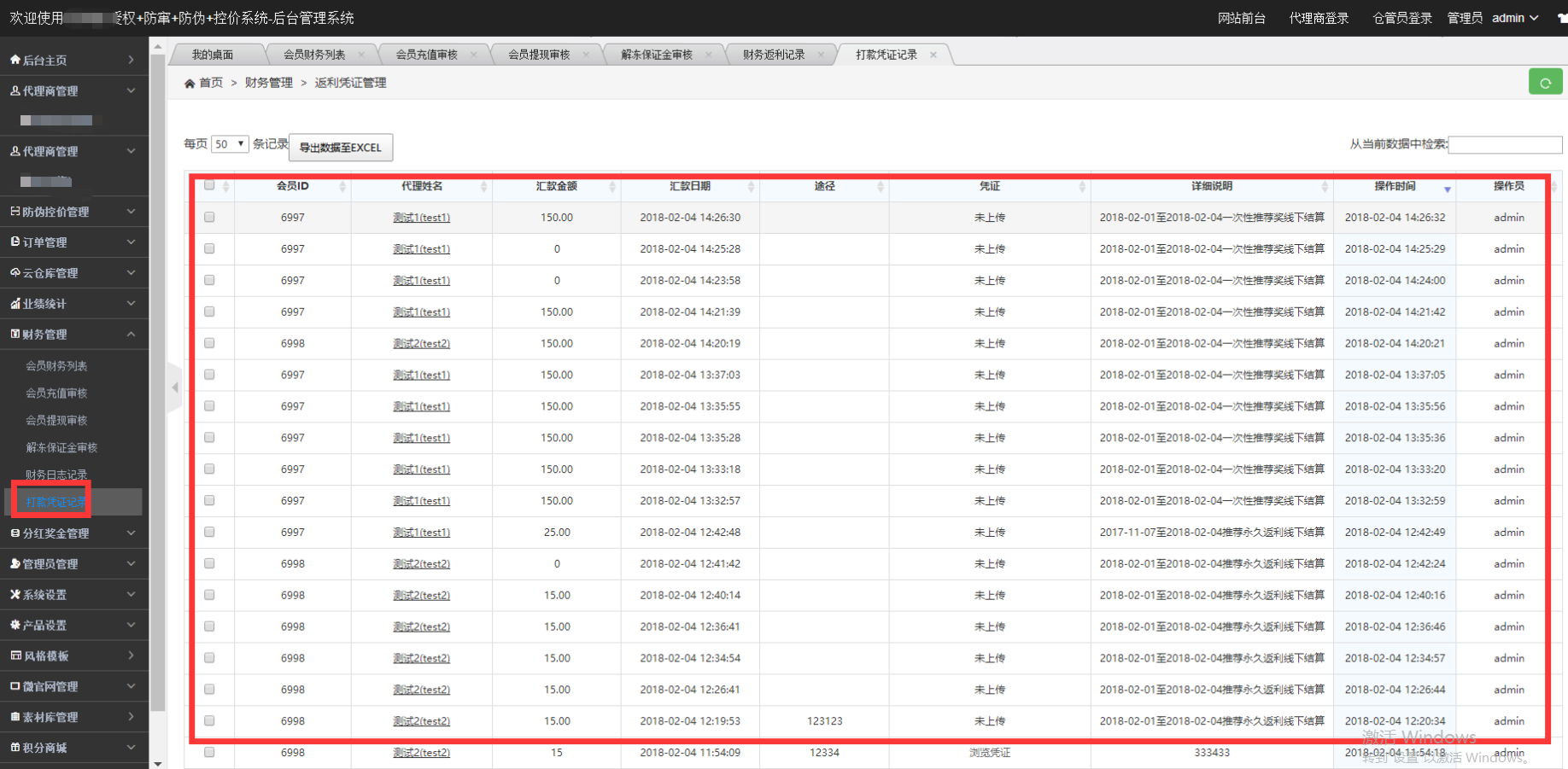Click scroll-down arrow of sidebar scrollbar
Viewport: 1568px width, 769px height.
158,763
